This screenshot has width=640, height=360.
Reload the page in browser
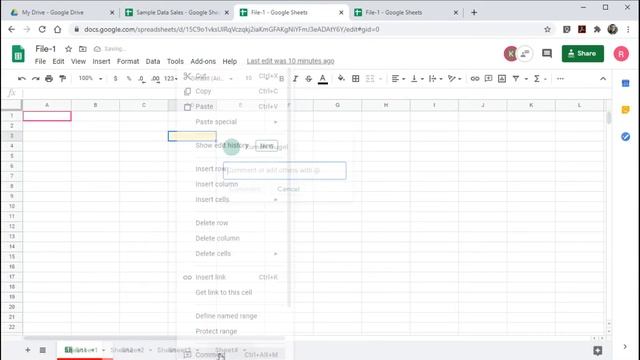click(x=42, y=29)
